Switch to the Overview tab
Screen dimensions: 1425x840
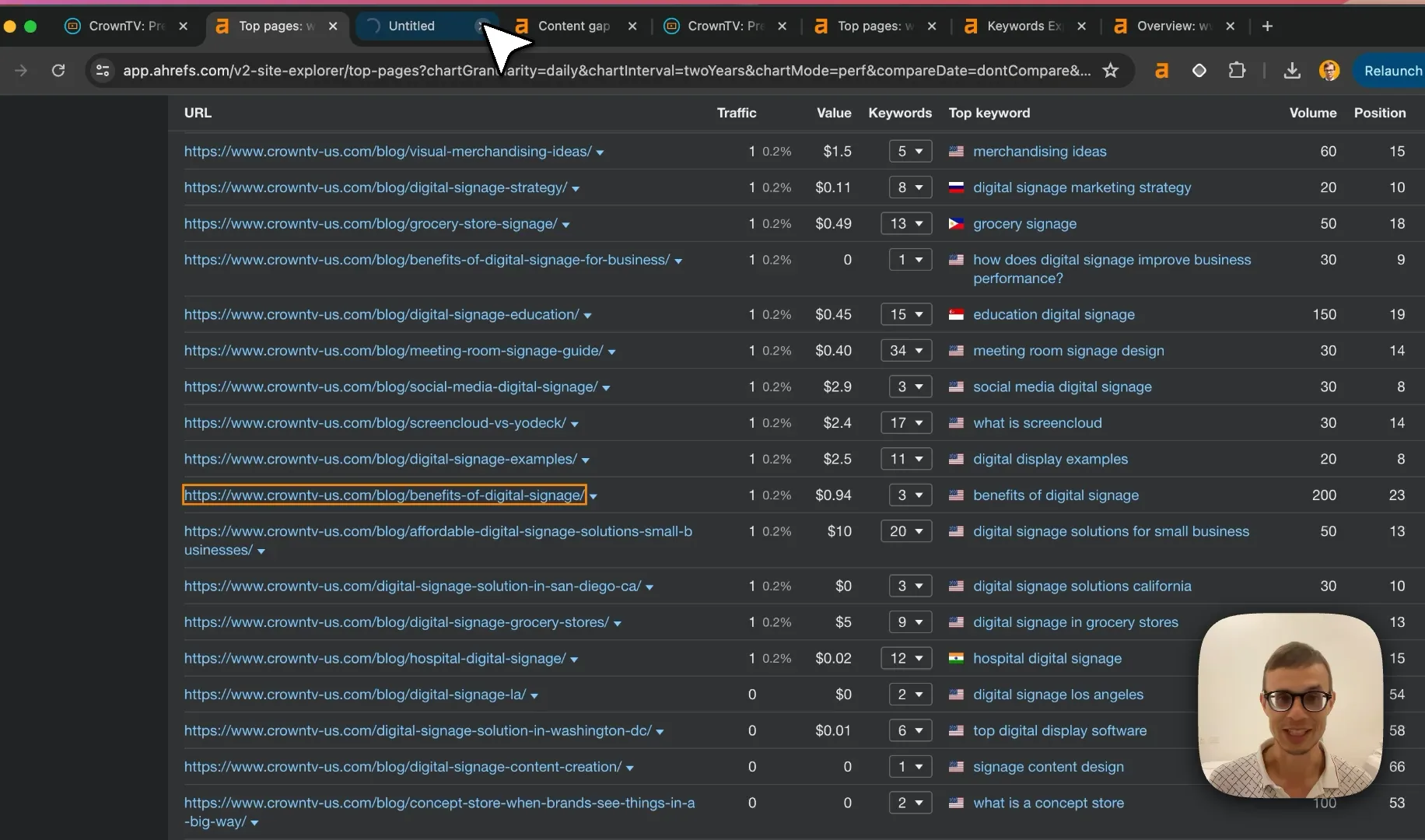(1173, 26)
